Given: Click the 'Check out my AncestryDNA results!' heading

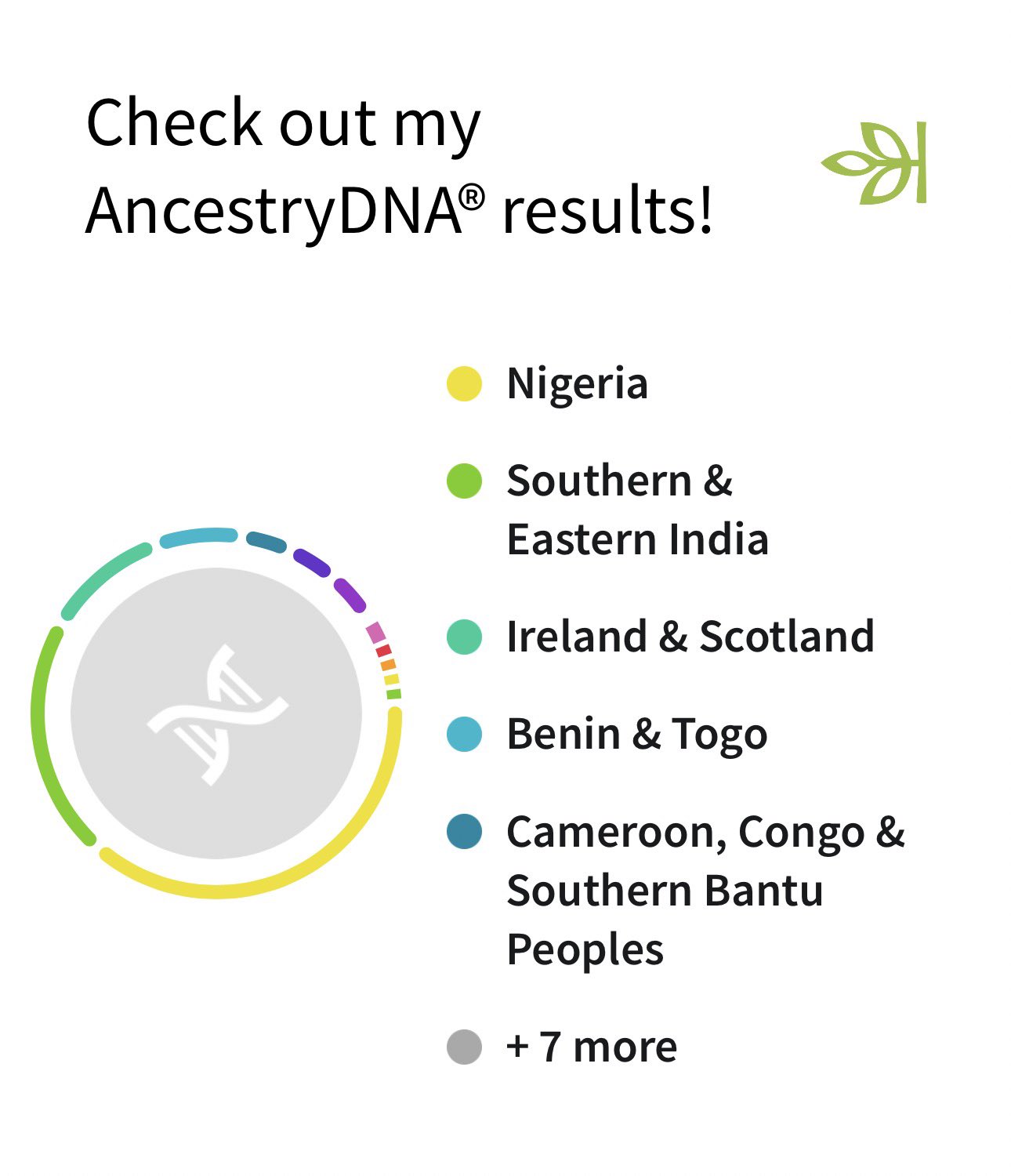Looking at the screenshot, I should [x=400, y=166].
